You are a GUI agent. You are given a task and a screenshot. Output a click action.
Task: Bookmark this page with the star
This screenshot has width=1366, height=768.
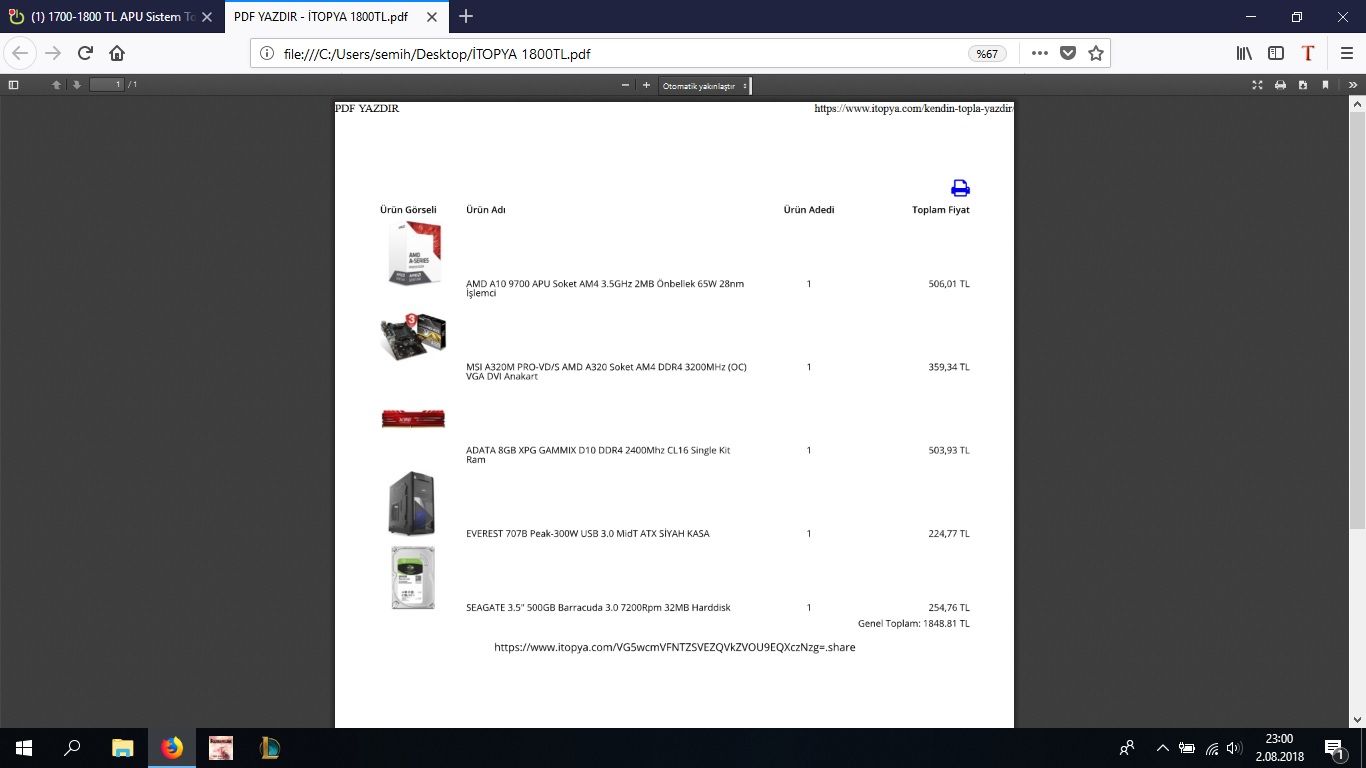click(1096, 54)
